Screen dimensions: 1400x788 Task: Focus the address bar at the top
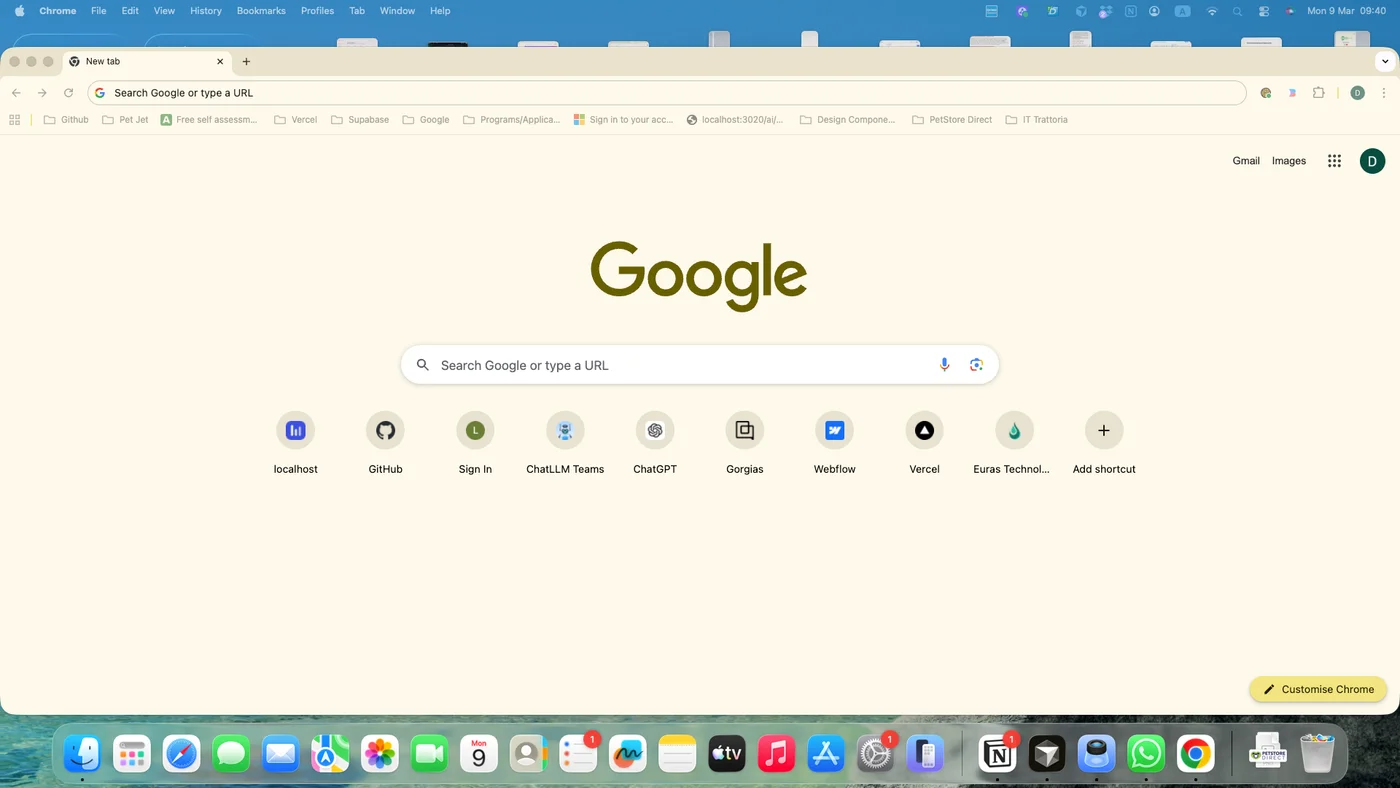click(667, 93)
